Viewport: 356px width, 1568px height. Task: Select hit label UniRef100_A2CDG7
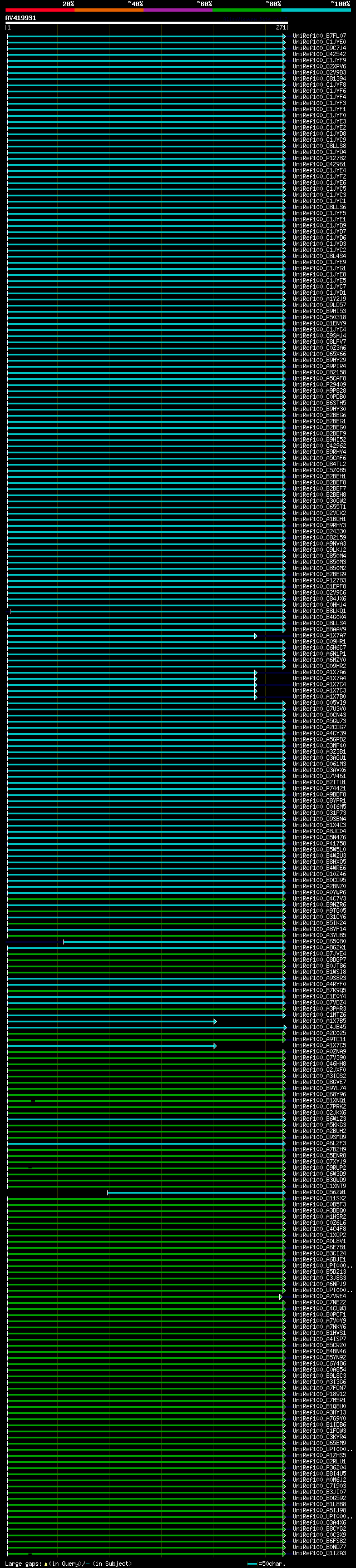click(319, 727)
